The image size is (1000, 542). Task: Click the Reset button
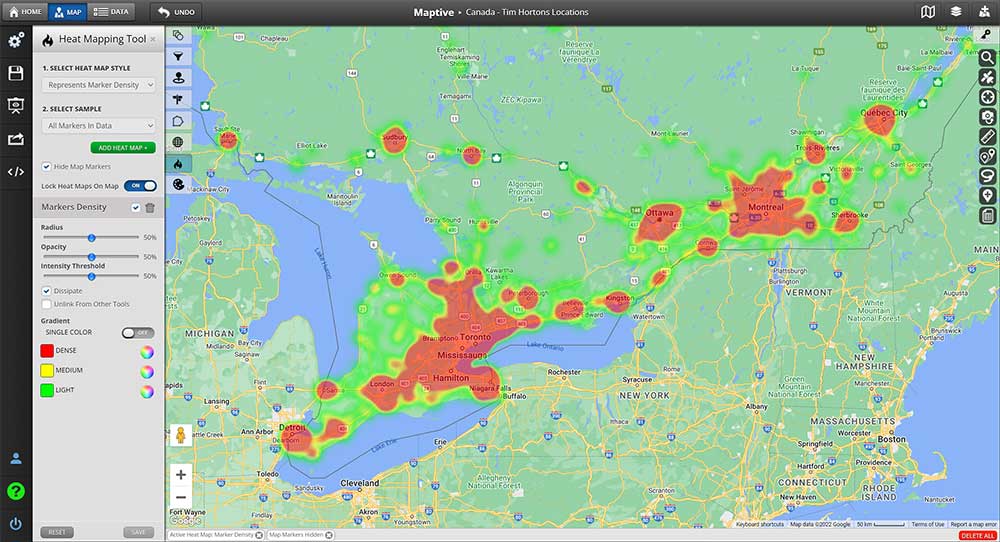click(57, 532)
